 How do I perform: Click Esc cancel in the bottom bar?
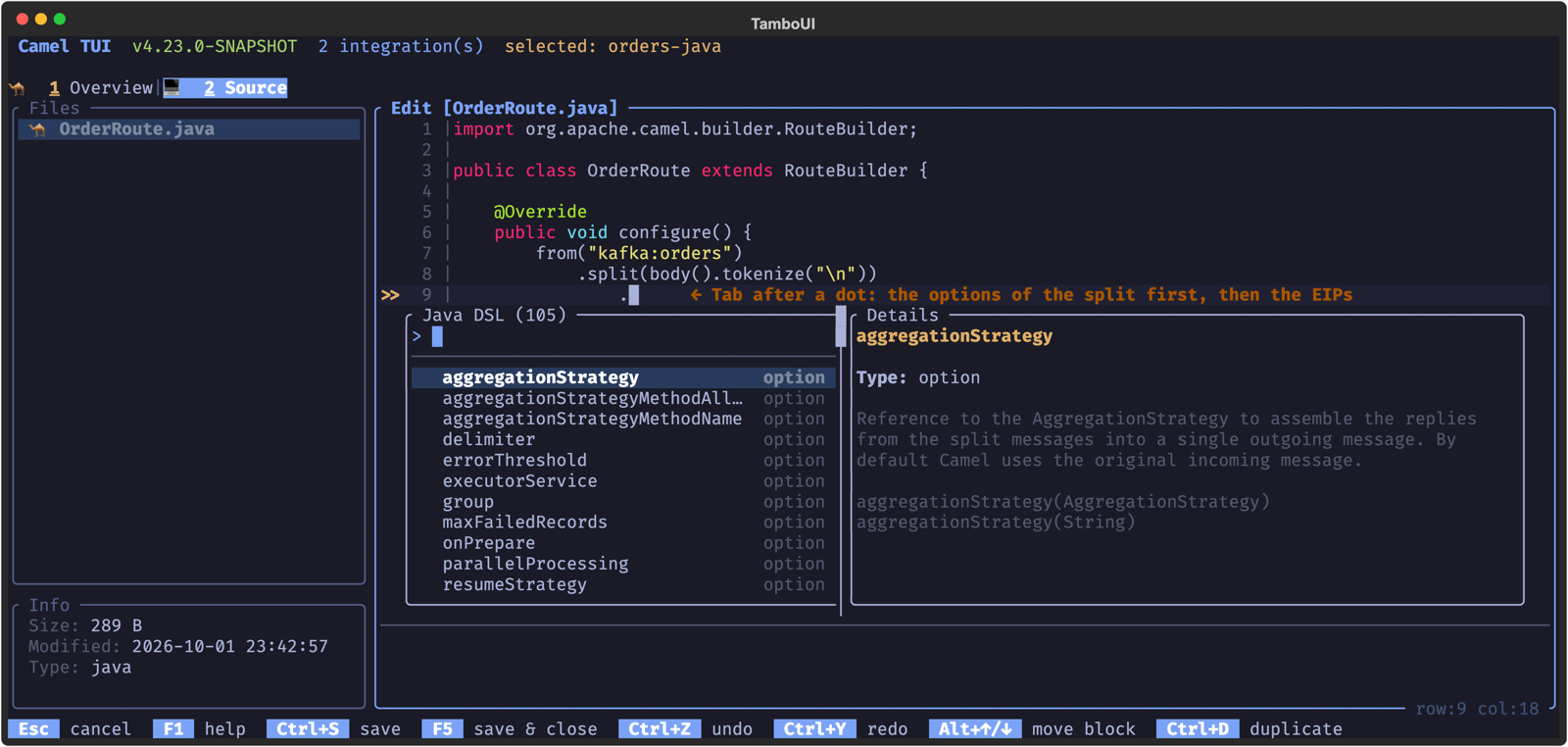click(71, 729)
